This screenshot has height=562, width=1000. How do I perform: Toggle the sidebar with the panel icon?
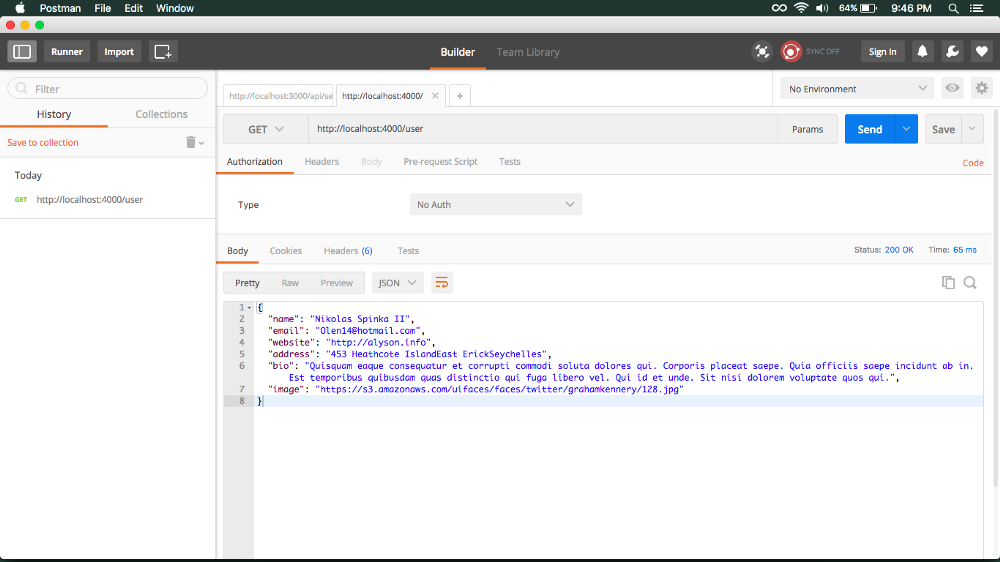pos(22,52)
